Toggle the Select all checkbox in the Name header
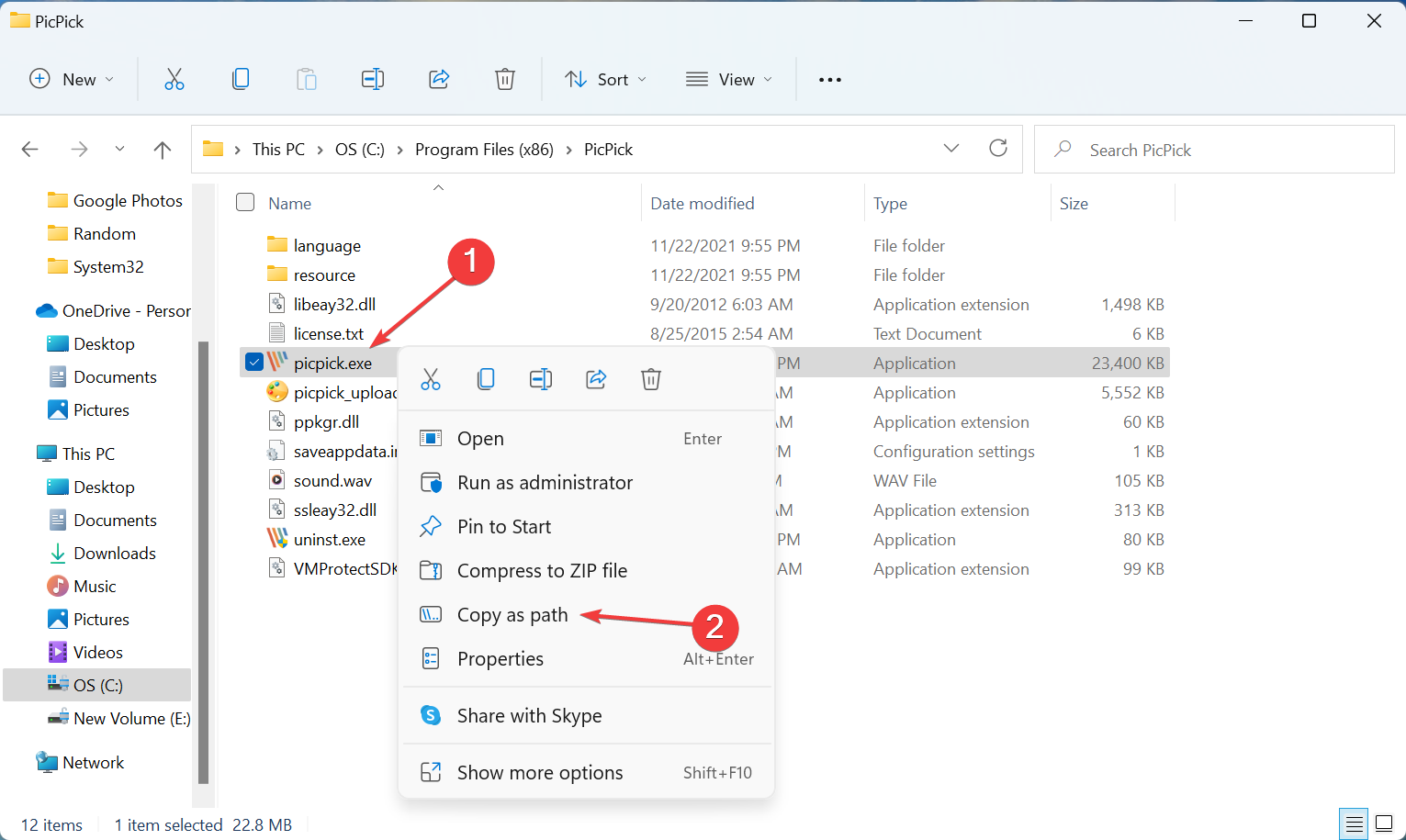The height and width of the screenshot is (840, 1406). [245, 202]
